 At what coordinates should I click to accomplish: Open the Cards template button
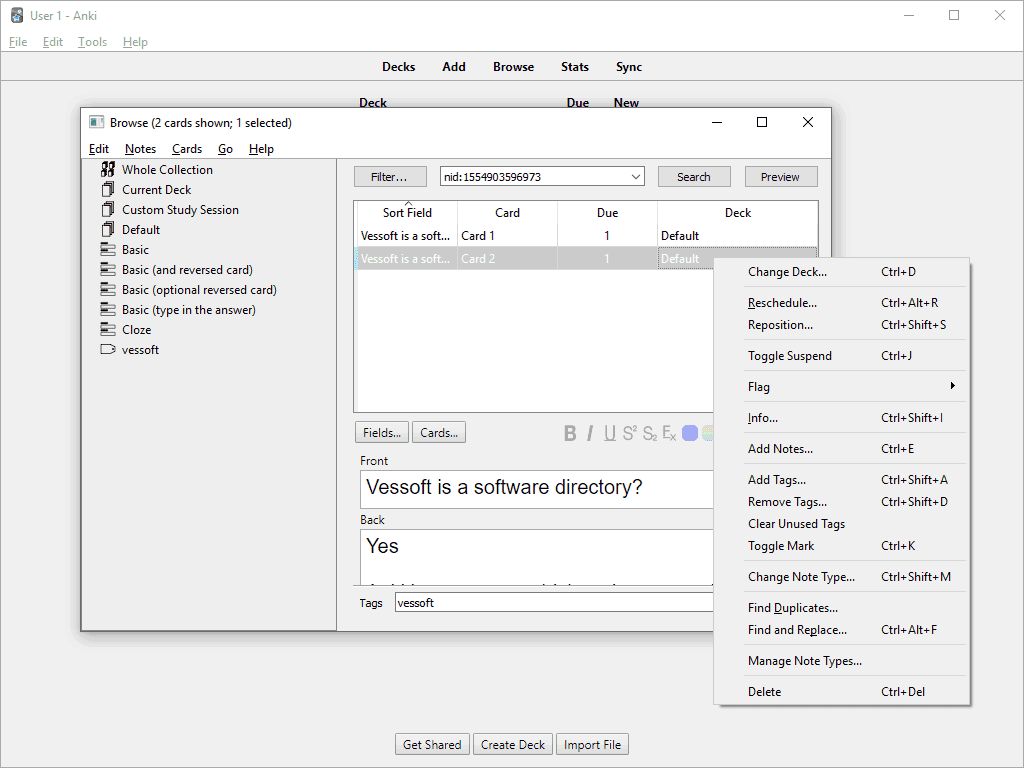439,432
